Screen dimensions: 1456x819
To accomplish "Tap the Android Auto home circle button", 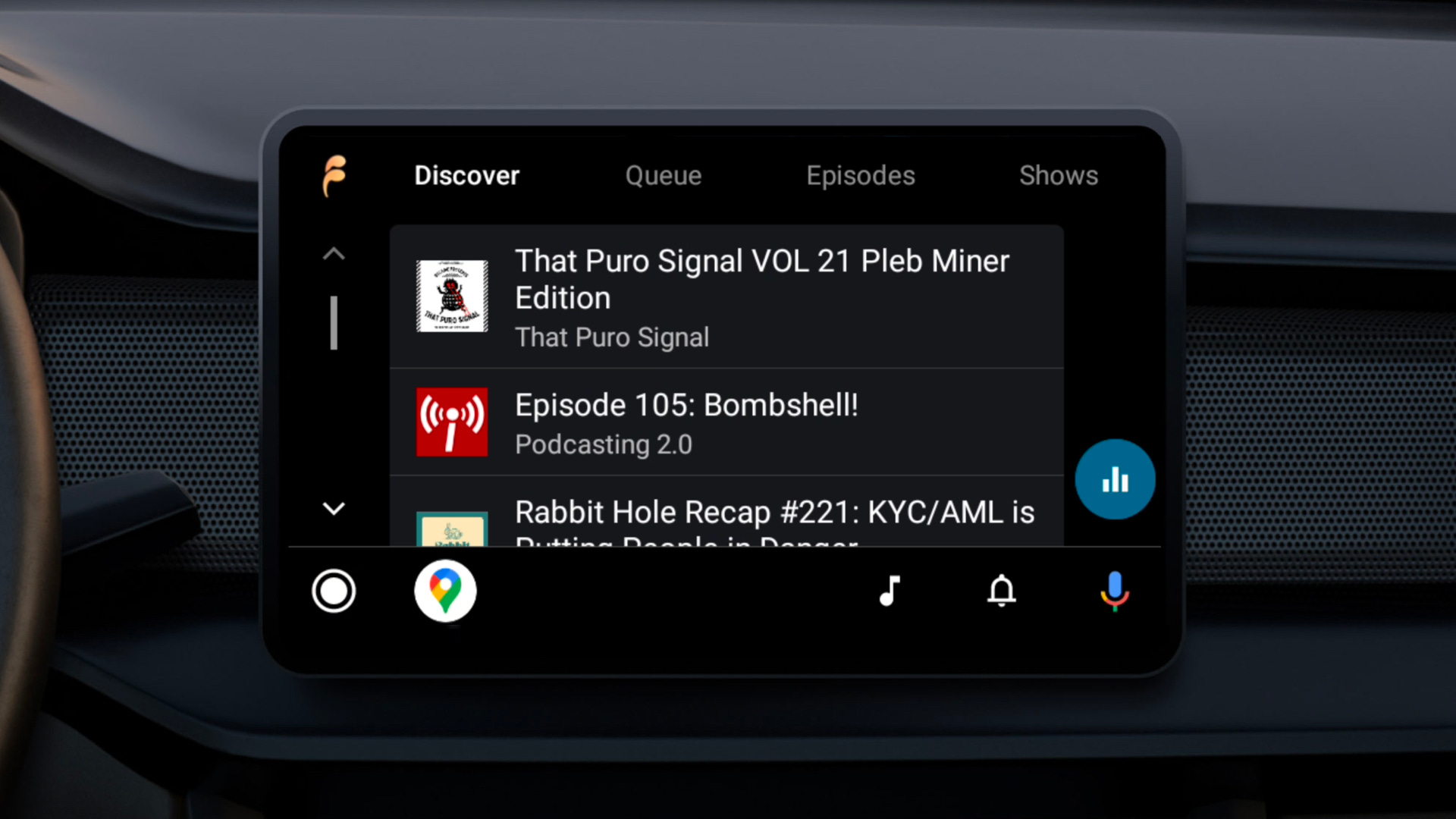I will point(334,591).
